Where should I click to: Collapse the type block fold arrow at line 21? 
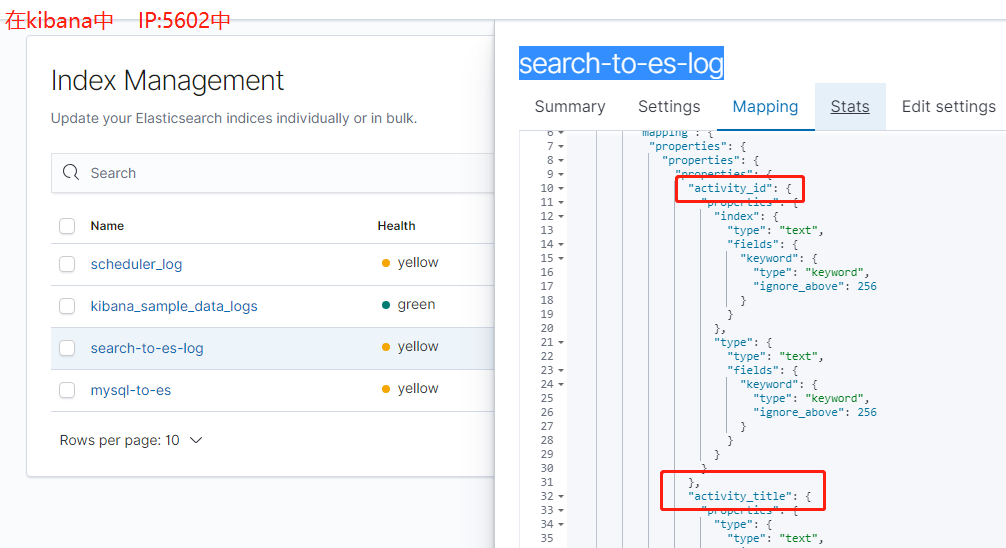pos(561,343)
